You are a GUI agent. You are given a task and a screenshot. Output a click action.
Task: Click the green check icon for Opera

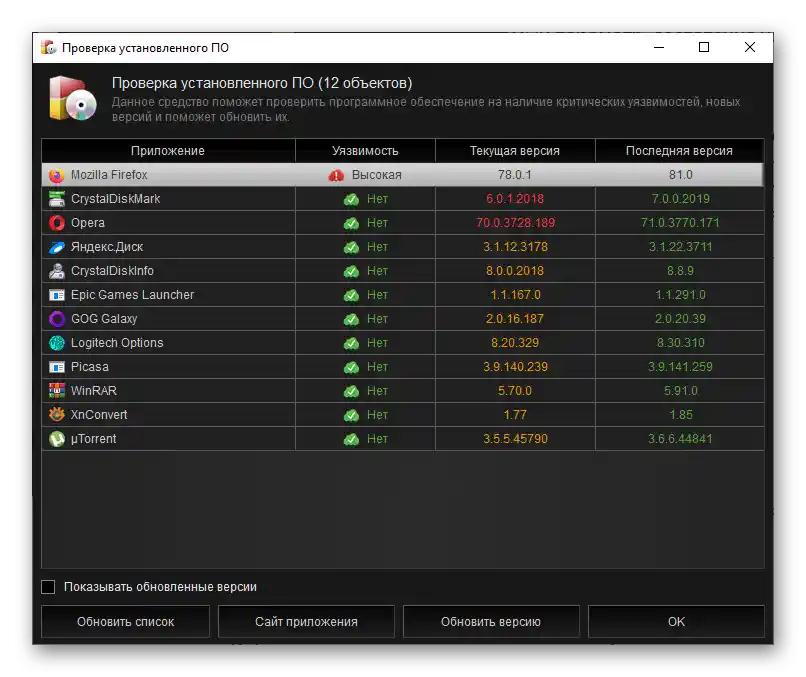pyautogui.click(x=351, y=223)
